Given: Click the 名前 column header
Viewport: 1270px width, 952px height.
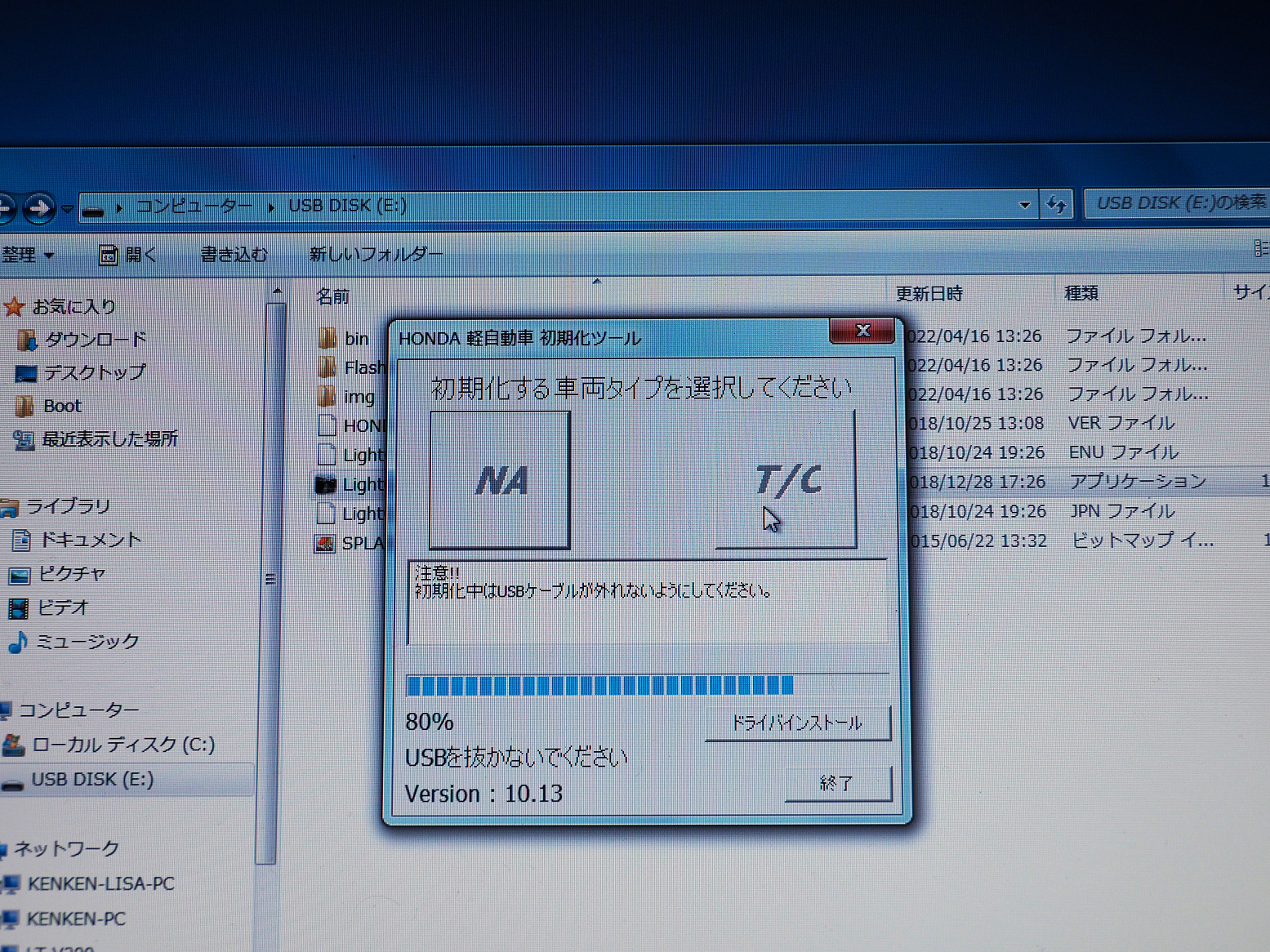Looking at the screenshot, I should pyautogui.click(x=332, y=296).
